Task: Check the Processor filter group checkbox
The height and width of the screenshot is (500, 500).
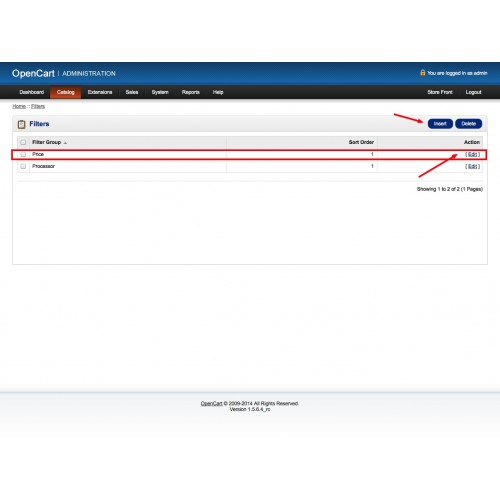Action: tap(23, 166)
